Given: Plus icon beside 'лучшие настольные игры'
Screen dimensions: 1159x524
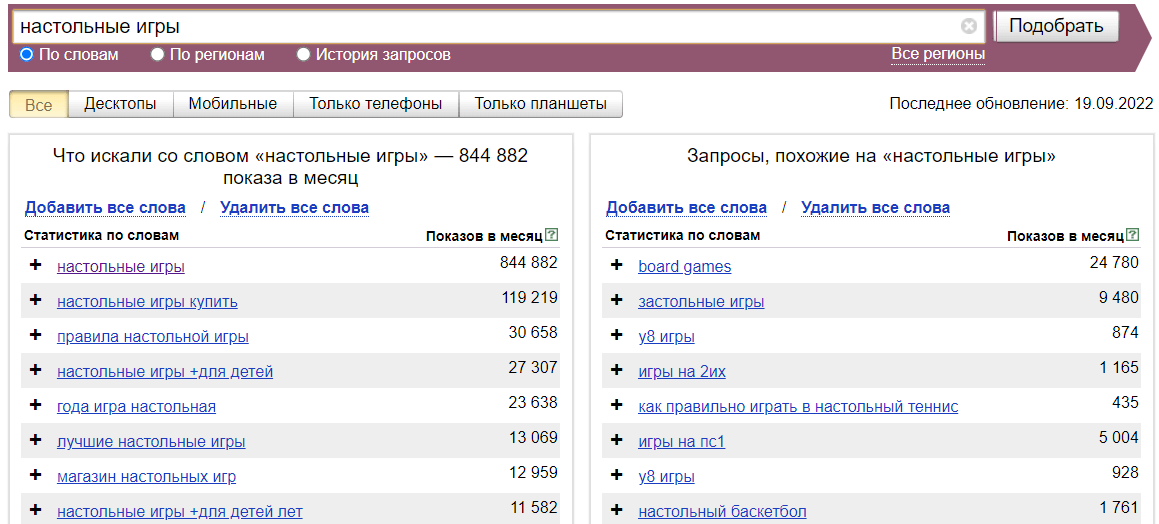Looking at the screenshot, I should tap(35, 440).
